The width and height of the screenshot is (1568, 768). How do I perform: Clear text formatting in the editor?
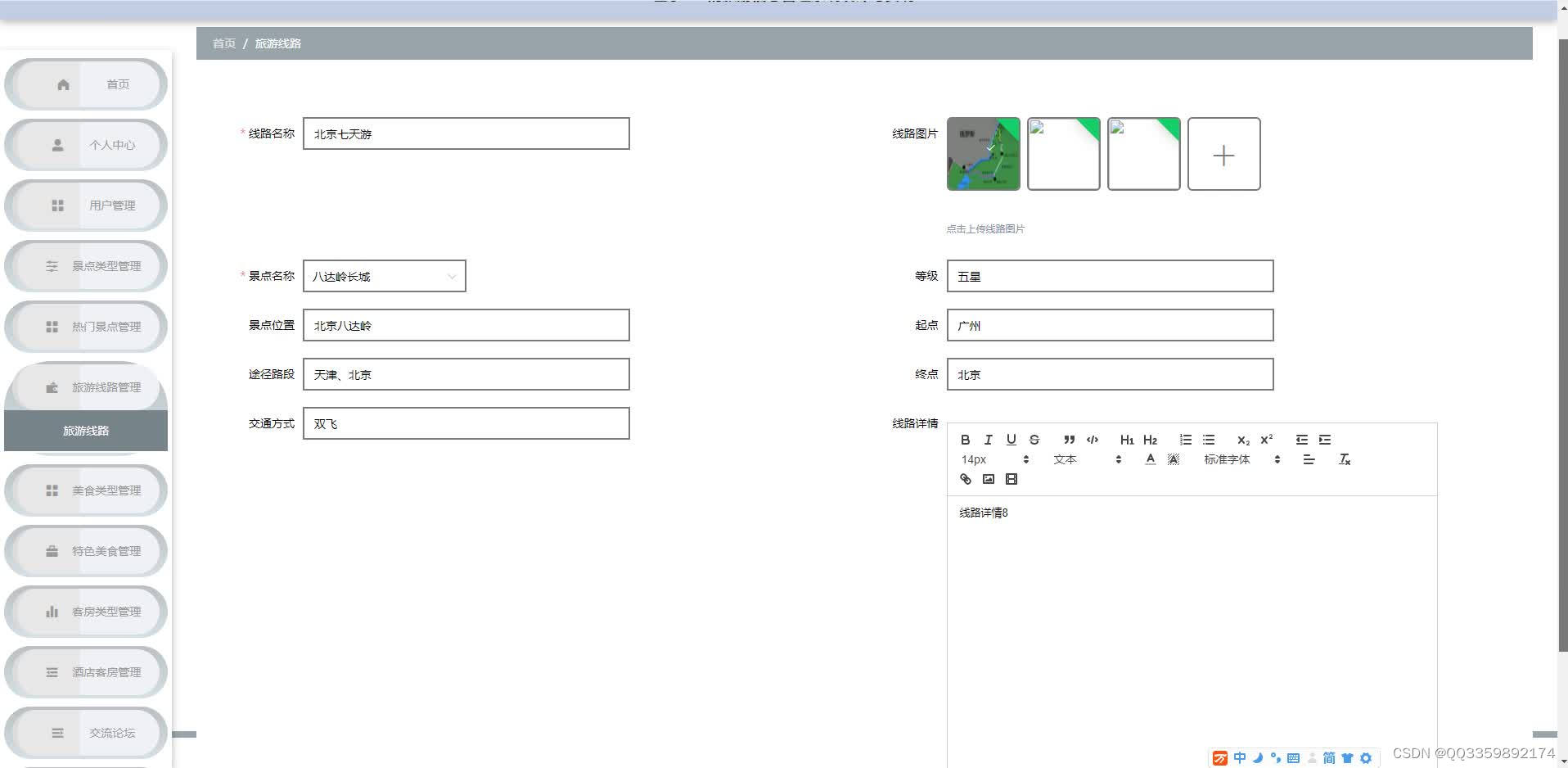pyautogui.click(x=1344, y=459)
